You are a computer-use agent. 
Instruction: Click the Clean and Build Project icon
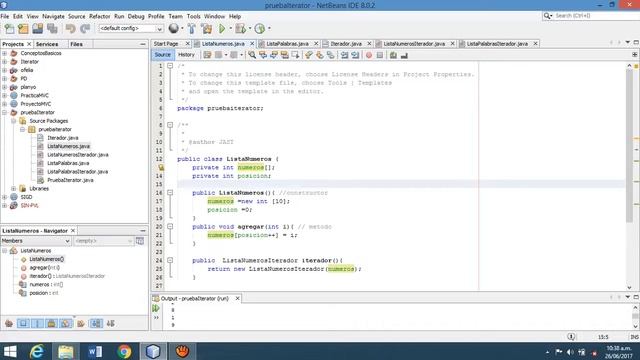pyautogui.click(x=207, y=29)
